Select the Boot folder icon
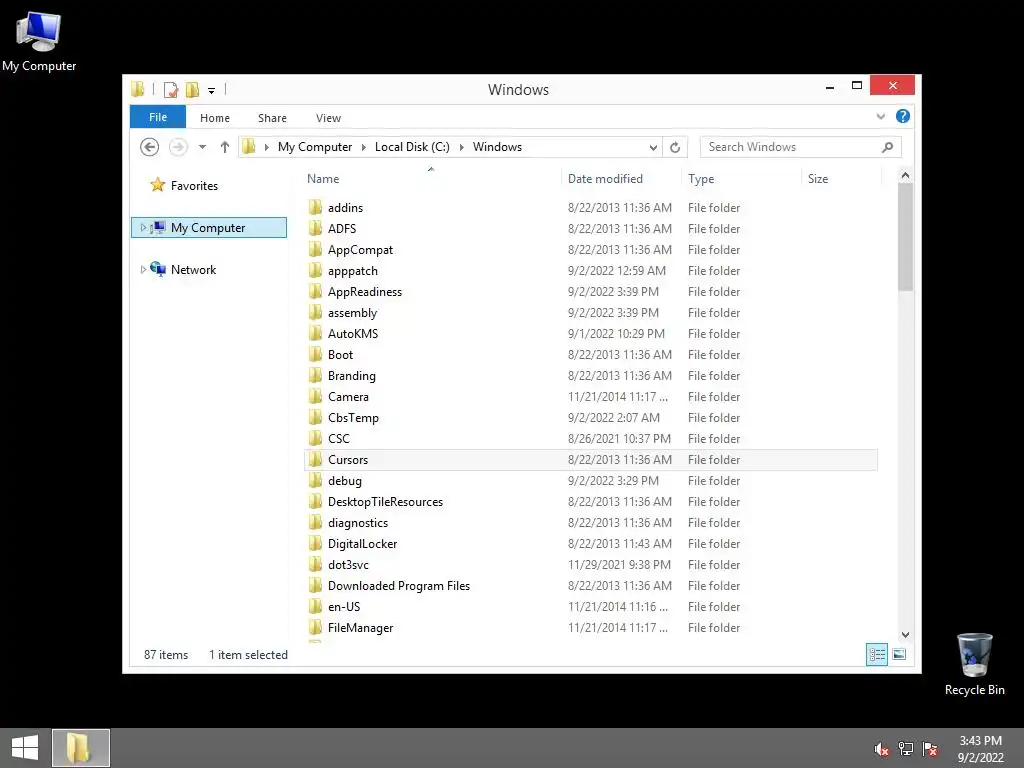 pos(315,354)
